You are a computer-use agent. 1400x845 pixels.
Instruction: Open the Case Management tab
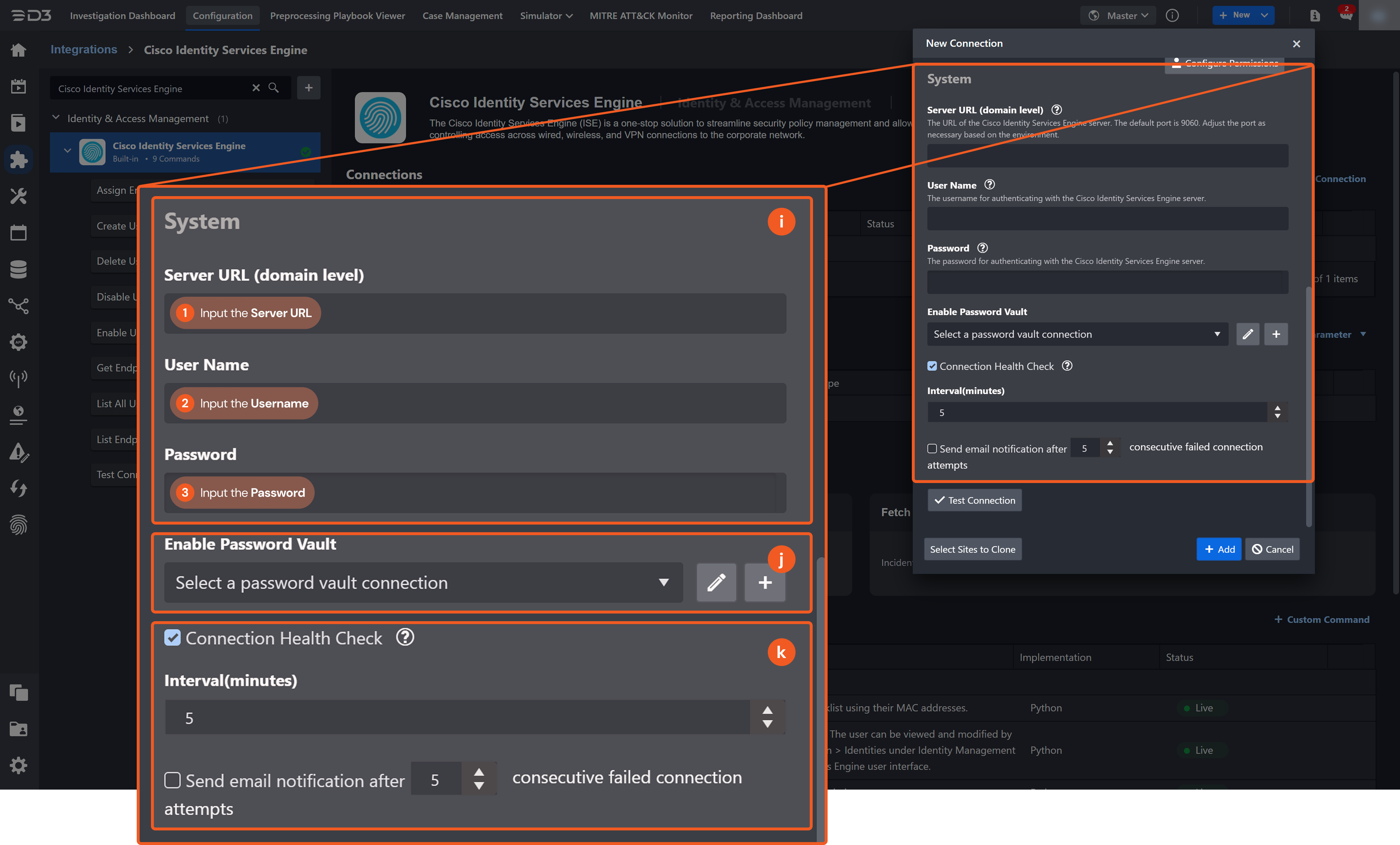pos(462,16)
